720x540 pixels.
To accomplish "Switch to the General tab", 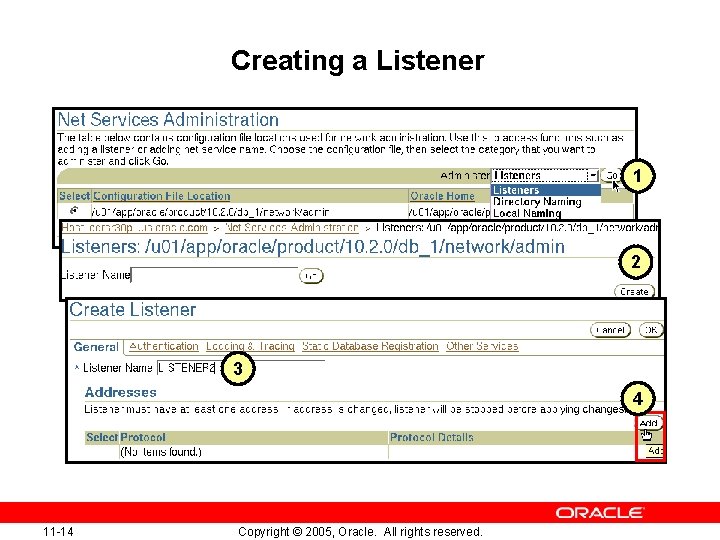I will pos(96,347).
